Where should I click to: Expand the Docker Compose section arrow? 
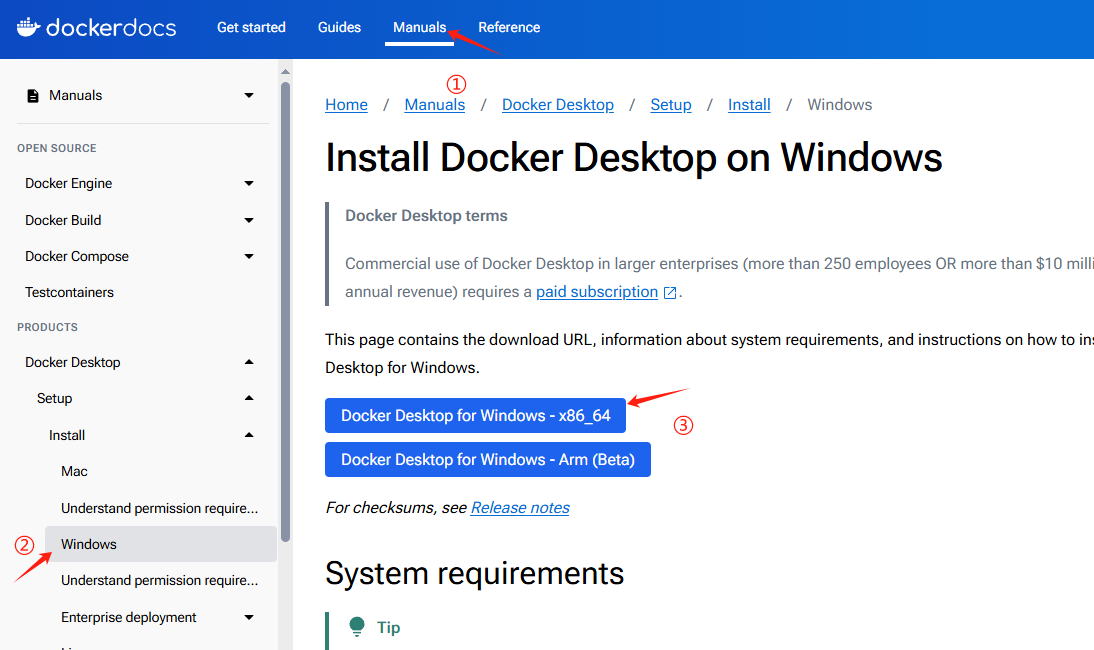coord(249,257)
